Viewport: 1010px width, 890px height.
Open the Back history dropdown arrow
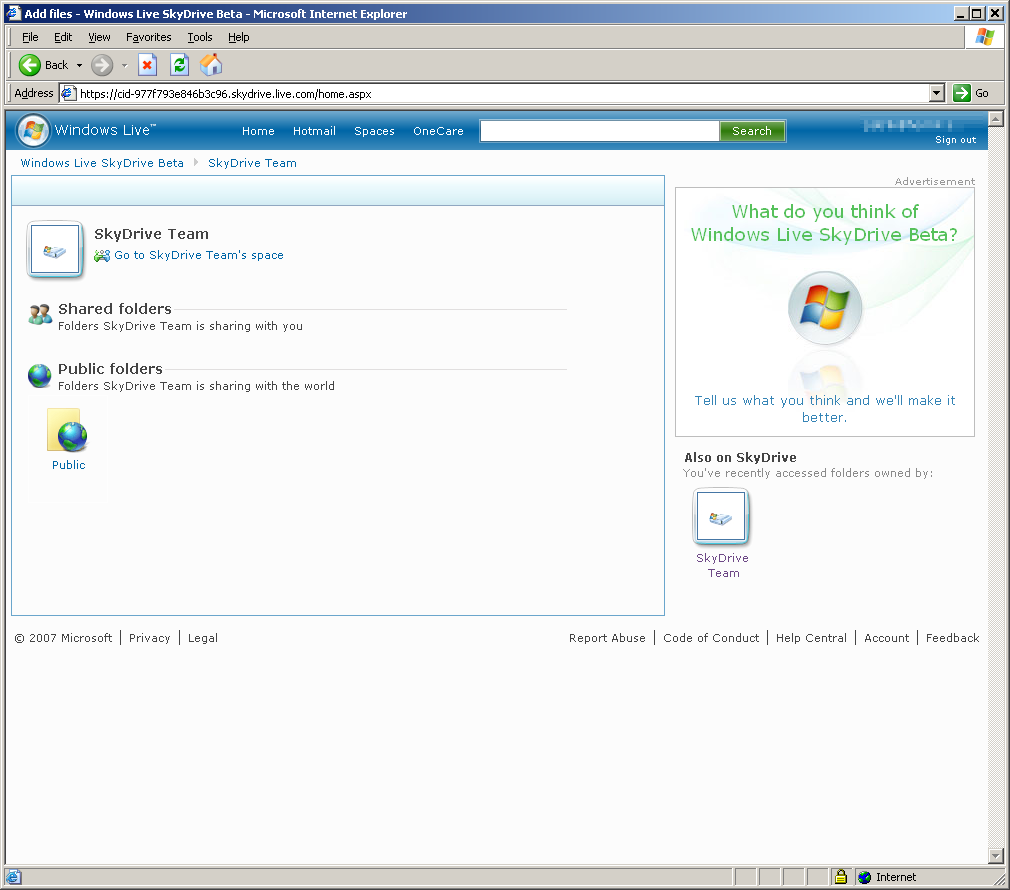pyautogui.click(x=79, y=65)
